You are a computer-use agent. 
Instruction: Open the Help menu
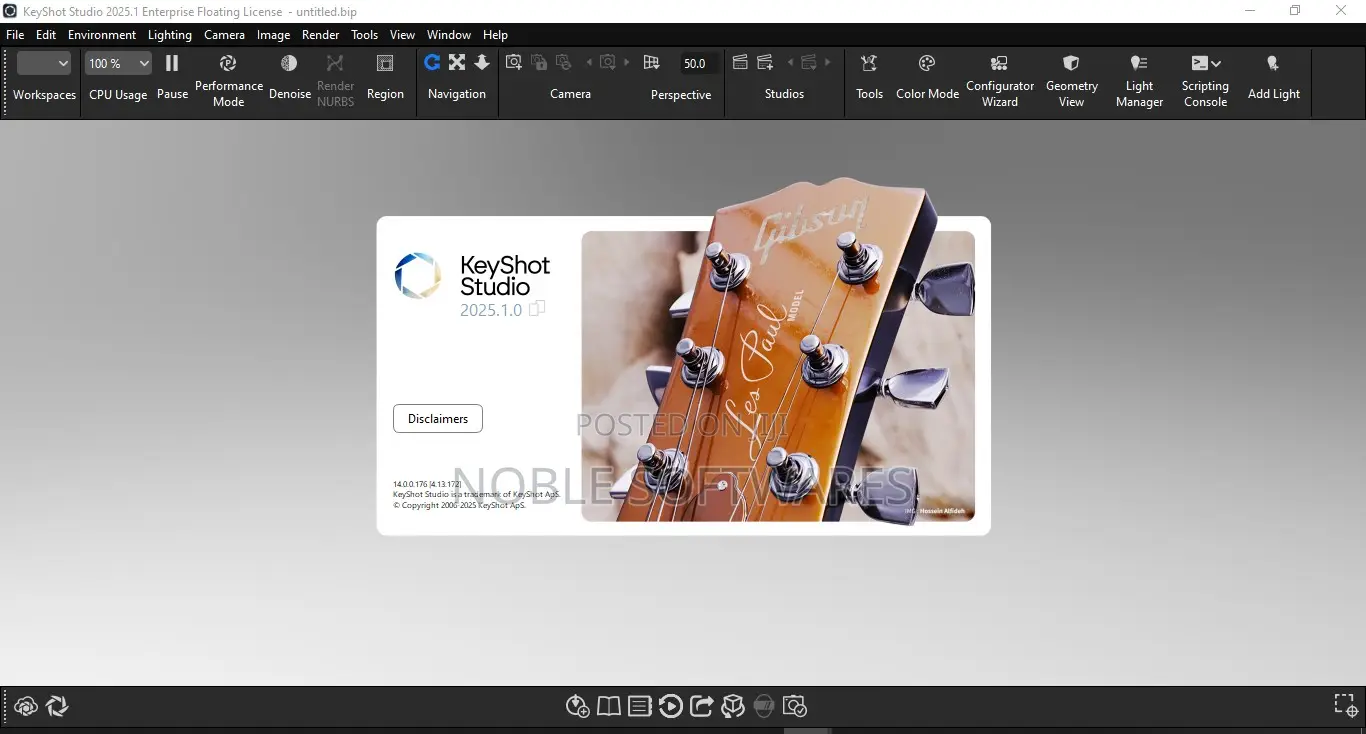tap(495, 34)
